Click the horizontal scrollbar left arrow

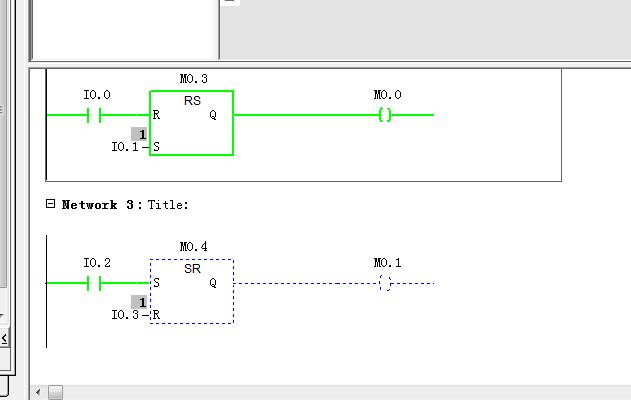pos(38,392)
